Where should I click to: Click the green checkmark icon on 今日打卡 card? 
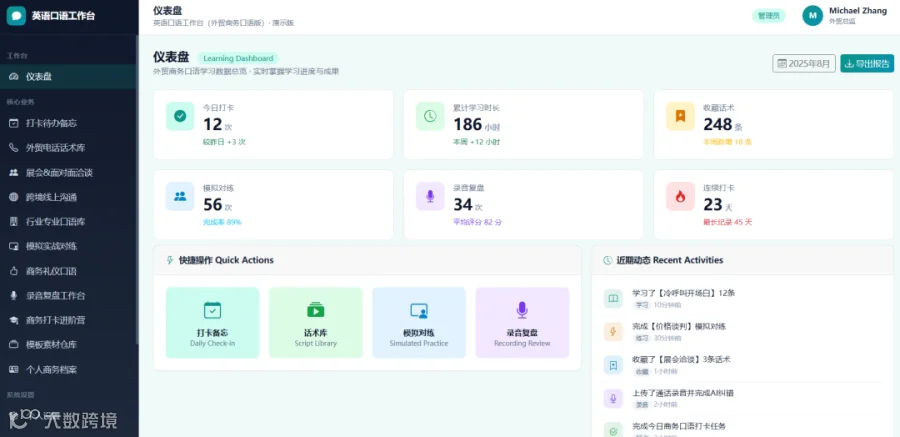click(x=180, y=116)
